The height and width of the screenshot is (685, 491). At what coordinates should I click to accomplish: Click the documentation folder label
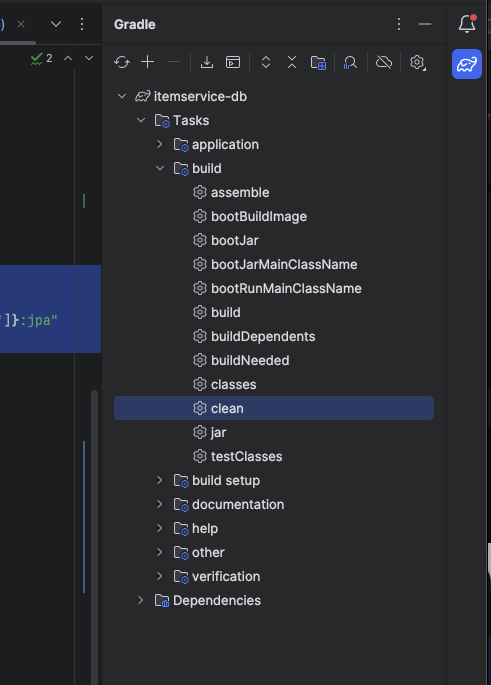coord(238,504)
